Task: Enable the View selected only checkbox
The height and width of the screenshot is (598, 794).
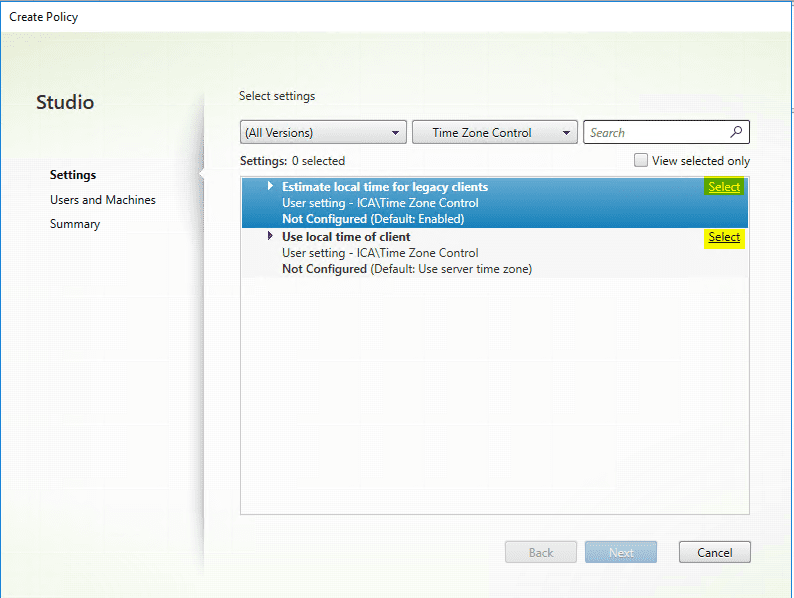Action: [x=641, y=160]
